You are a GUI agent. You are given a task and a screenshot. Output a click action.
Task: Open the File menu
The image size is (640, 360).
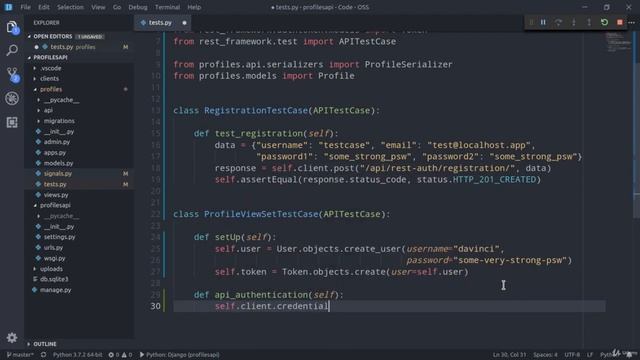point(25,7)
